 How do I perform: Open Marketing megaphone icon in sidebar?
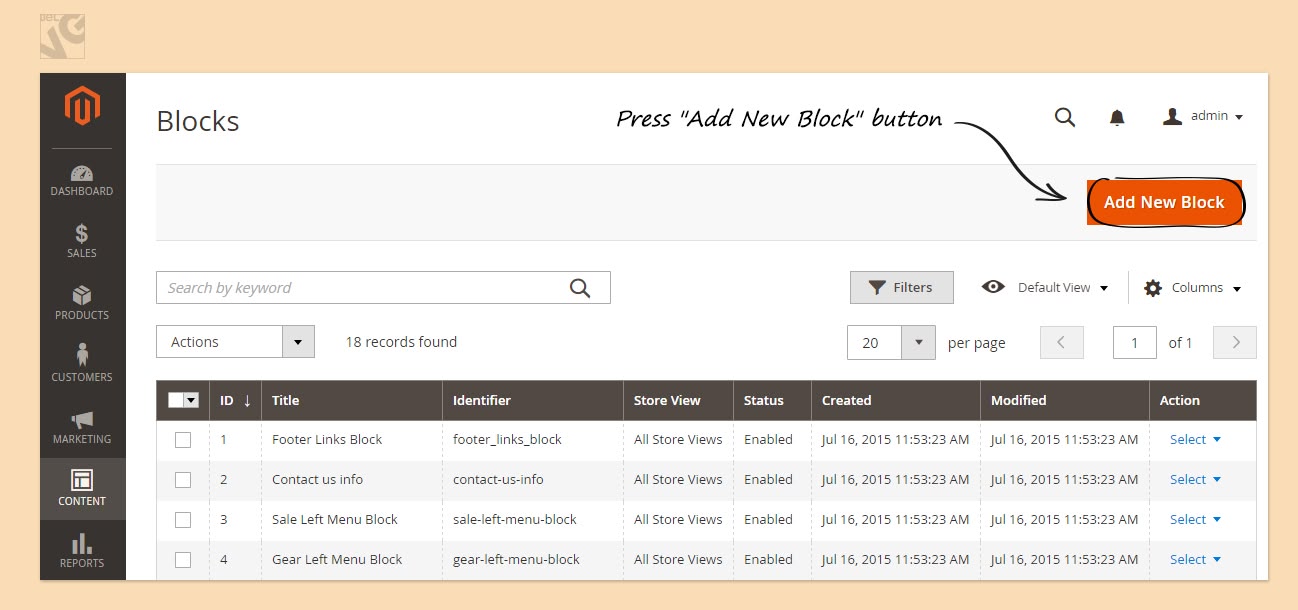(82, 420)
